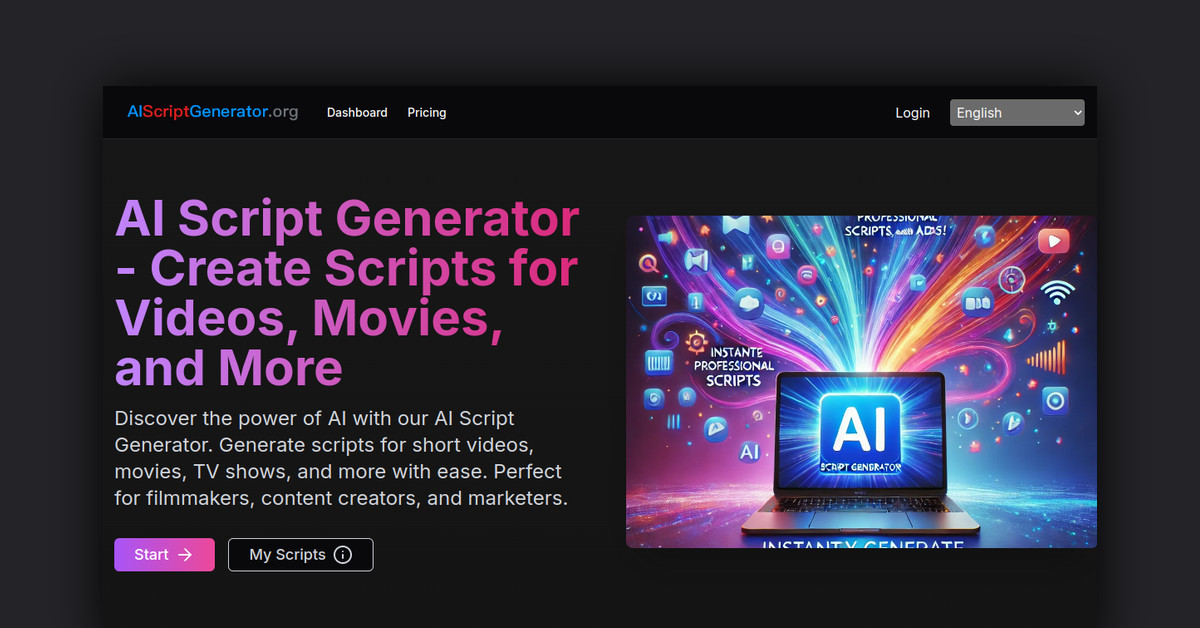The width and height of the screenshot is (1200, 628).
Task: Click the info circle icon beside My Scripts
Action: pos(343,555)
